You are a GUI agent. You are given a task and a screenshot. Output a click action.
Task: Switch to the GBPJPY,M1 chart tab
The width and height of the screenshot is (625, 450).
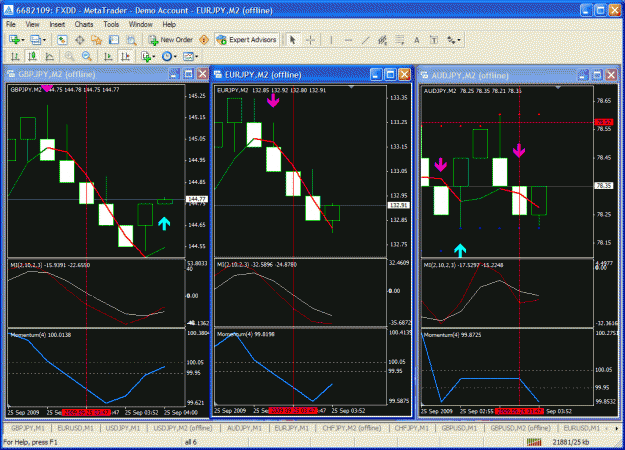pyautogui.click(x=28, y=428)
